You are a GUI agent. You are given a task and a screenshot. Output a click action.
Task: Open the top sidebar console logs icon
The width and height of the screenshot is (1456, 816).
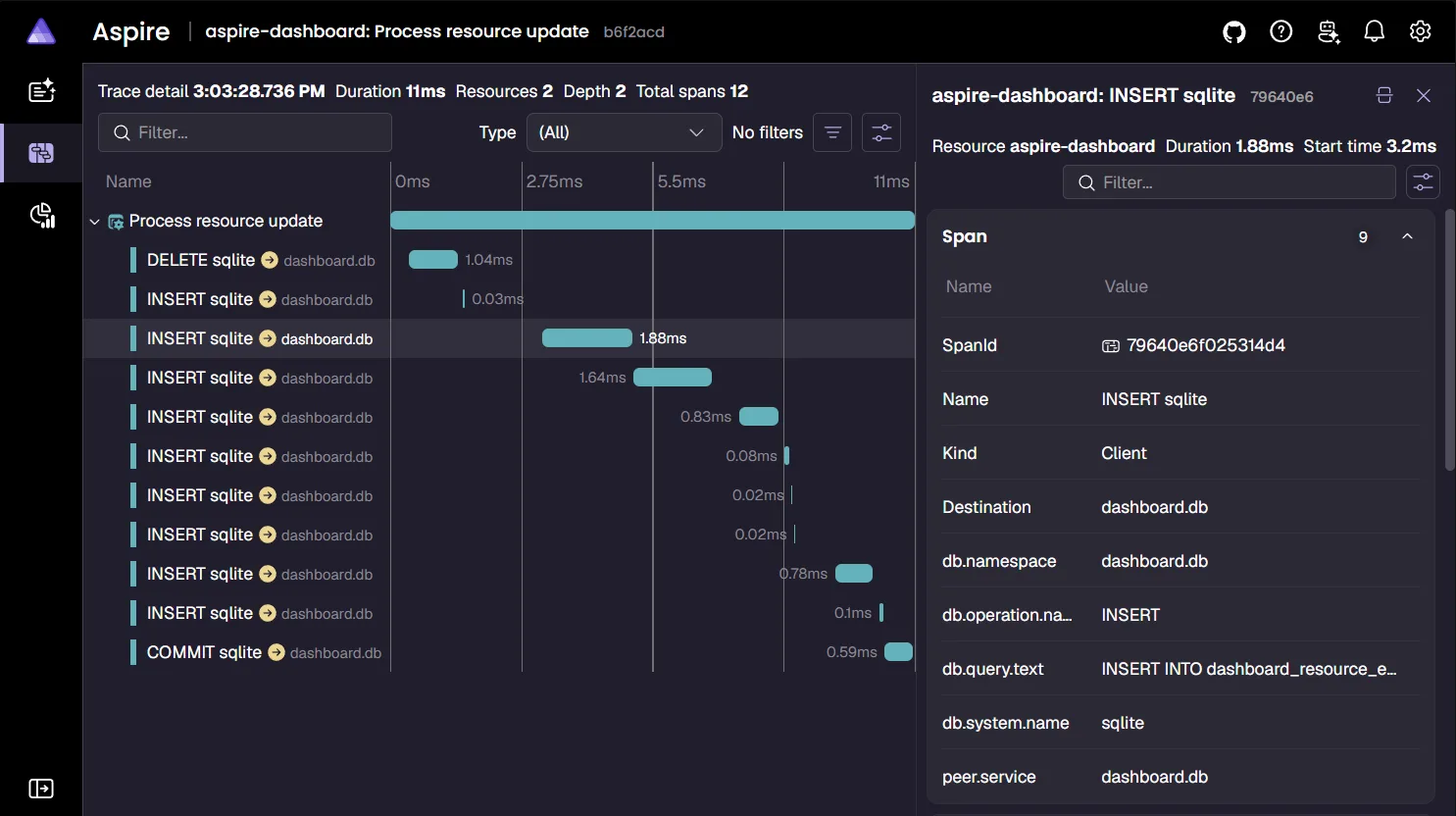pos(41,91)
